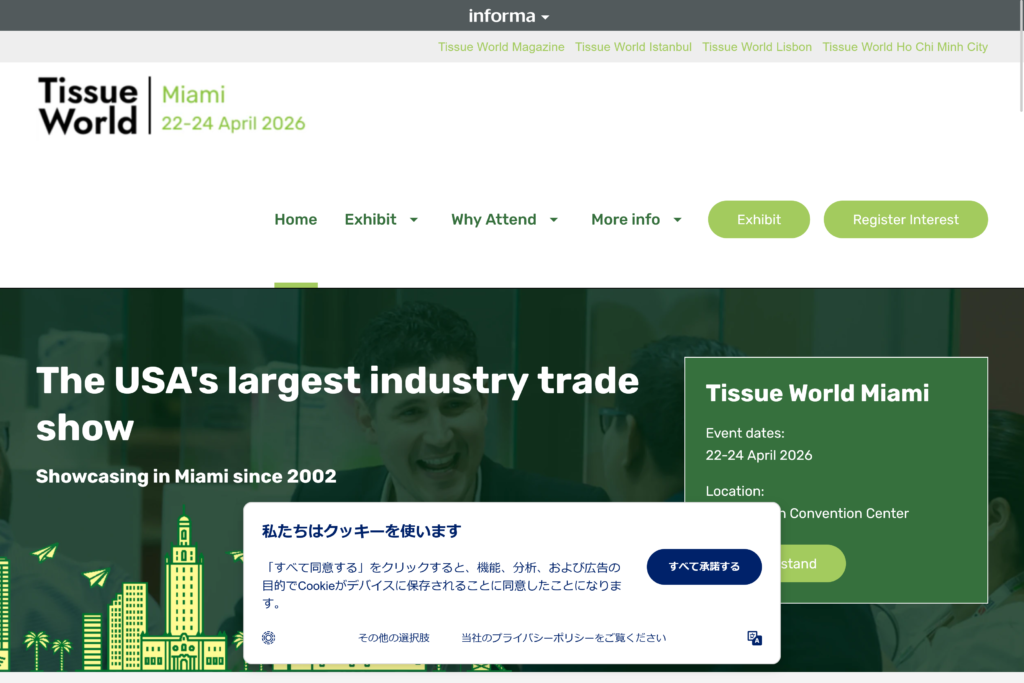
Task: Click the Register Interest button
Action: [905, 220]
